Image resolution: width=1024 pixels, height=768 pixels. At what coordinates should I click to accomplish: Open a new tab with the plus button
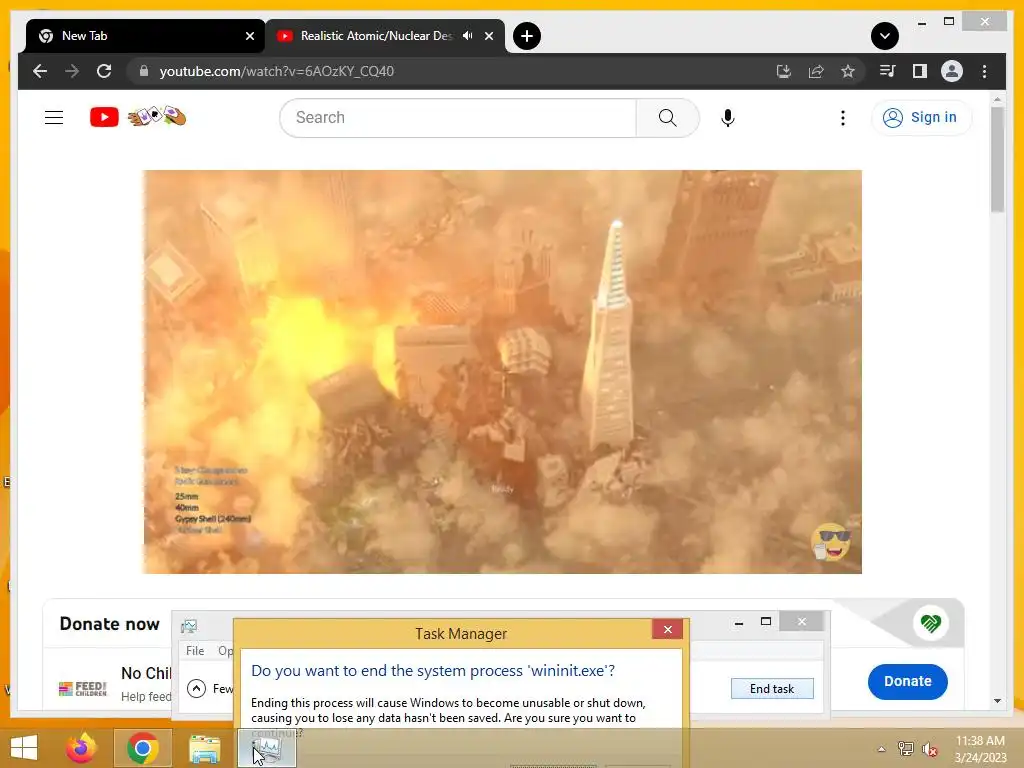click(526, 36)
